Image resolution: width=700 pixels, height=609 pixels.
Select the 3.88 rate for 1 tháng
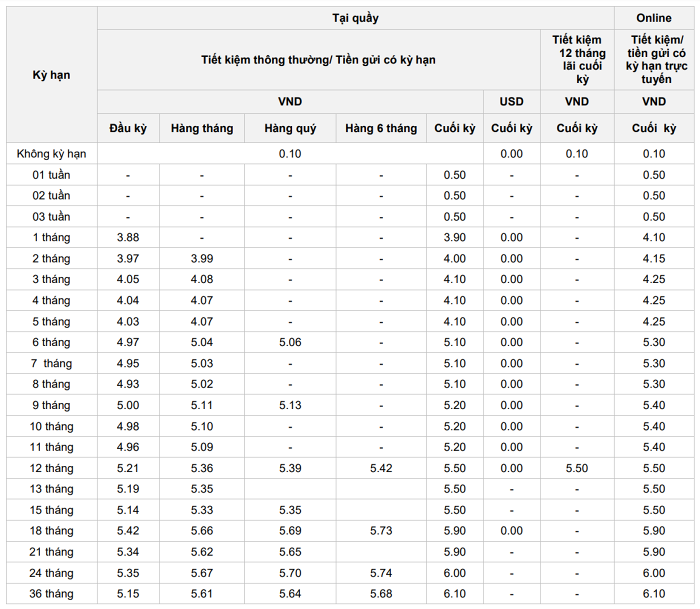pyautogui.click(x=128, y=237)
